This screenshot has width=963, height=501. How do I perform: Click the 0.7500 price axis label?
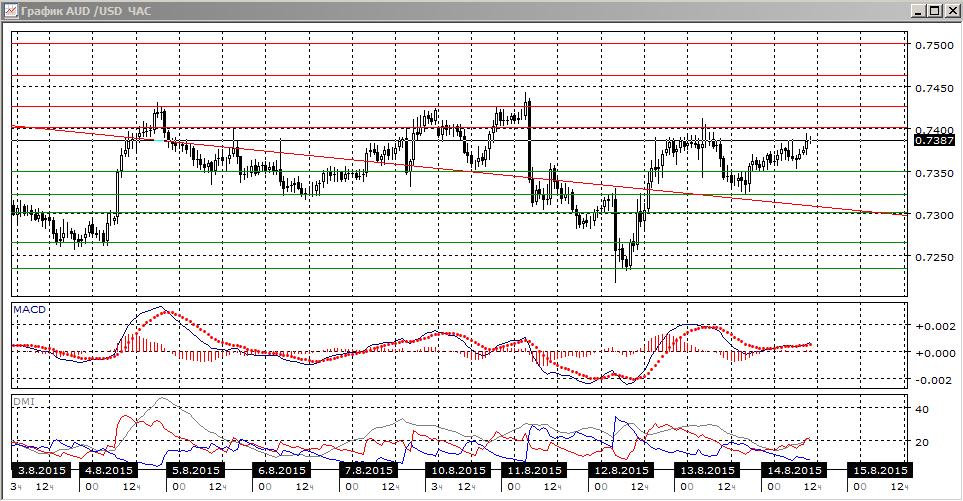tap(934, 45)
